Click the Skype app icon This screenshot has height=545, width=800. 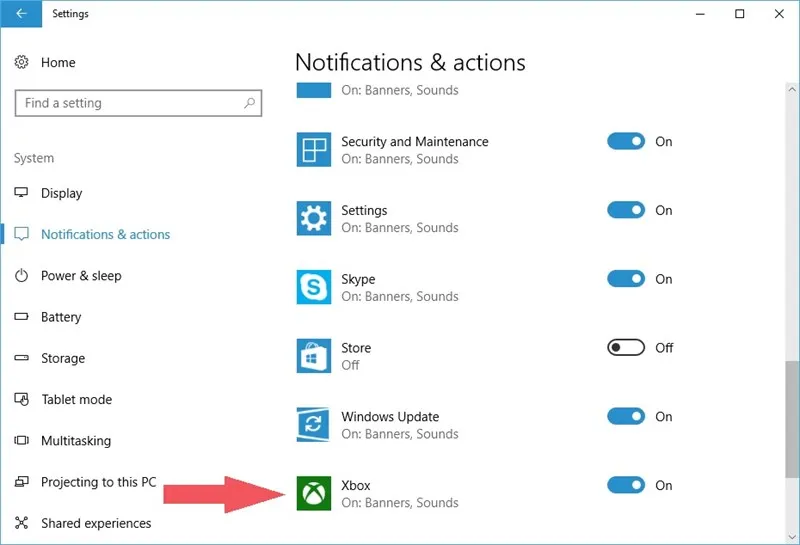pyautogui.click(x=313, y=287)
